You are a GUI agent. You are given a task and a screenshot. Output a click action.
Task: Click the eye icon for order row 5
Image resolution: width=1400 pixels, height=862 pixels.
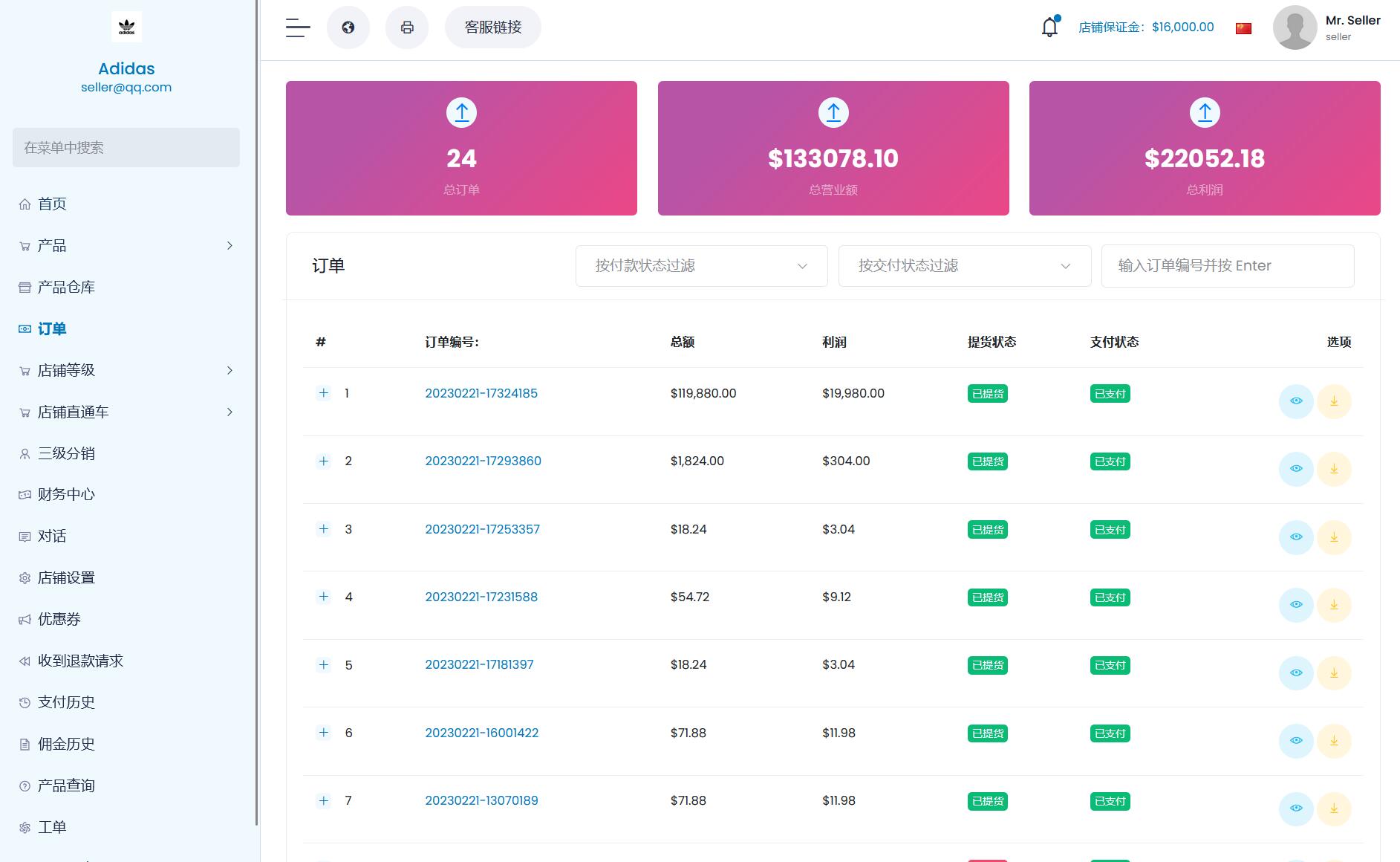1296,673
